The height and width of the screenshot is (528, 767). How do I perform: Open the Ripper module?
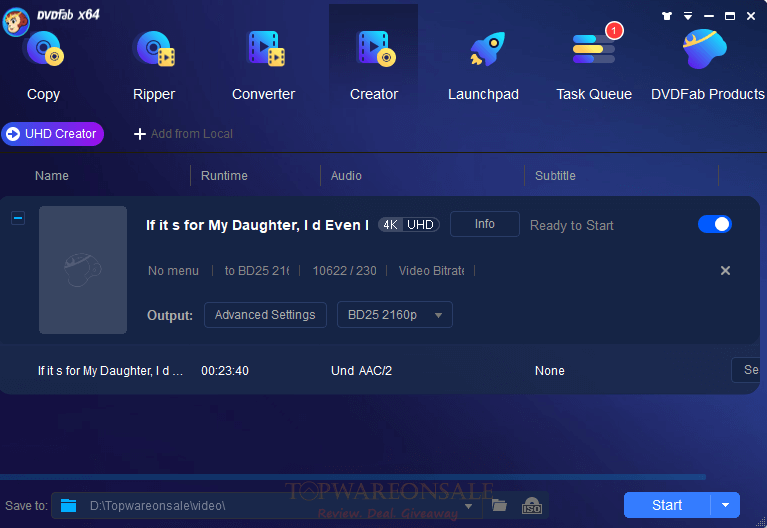coord(154,66)
